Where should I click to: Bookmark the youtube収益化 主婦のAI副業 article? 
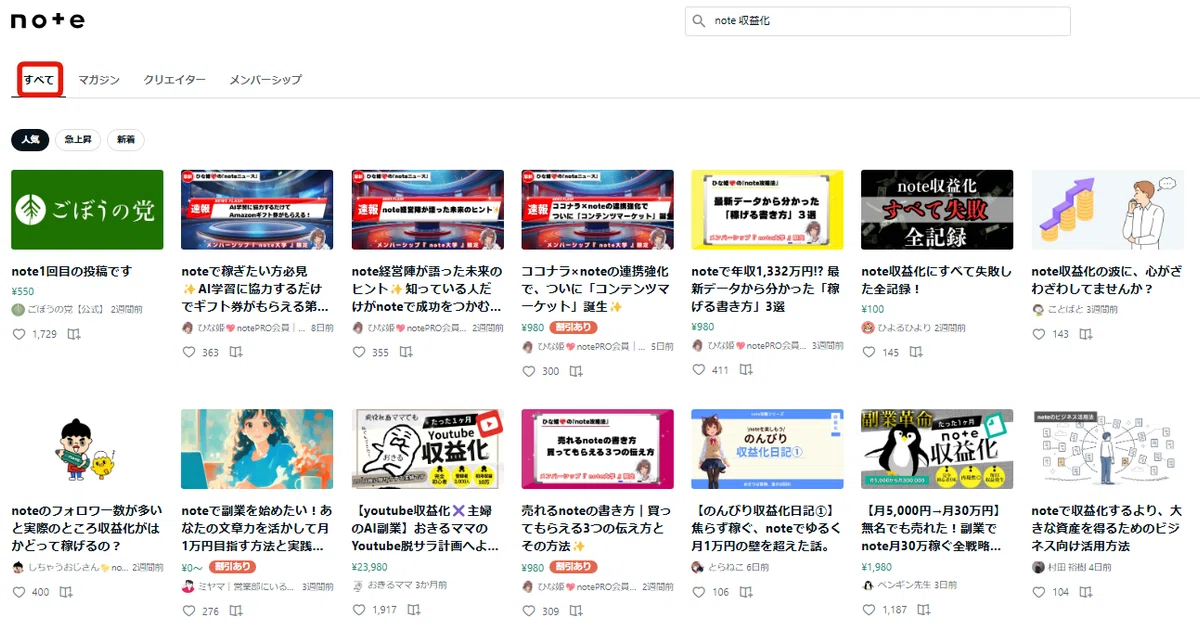[x=413, y=610]
